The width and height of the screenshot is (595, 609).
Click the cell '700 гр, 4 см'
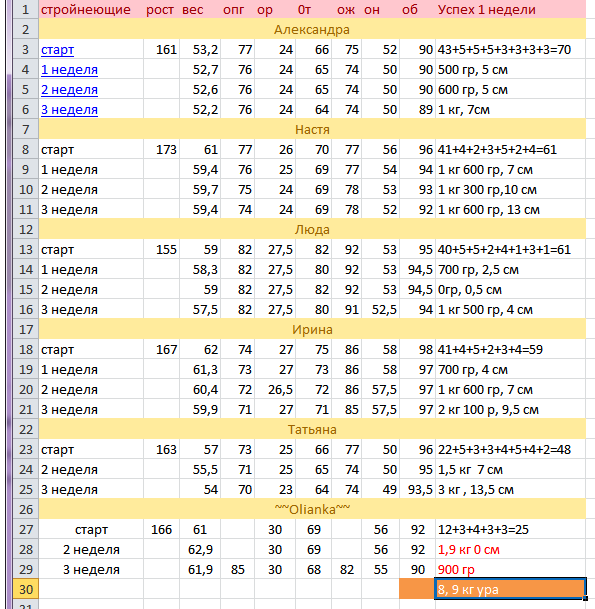510,370
